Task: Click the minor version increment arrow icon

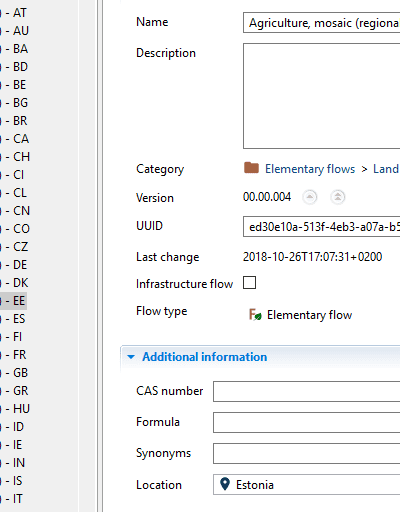Action: click(x=310, y=197)
